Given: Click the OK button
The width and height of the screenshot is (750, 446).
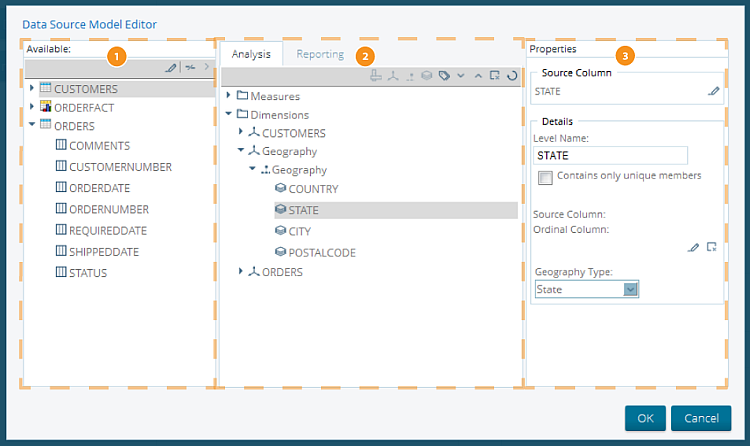Looking at the screenshot, I should coord(645,418).
